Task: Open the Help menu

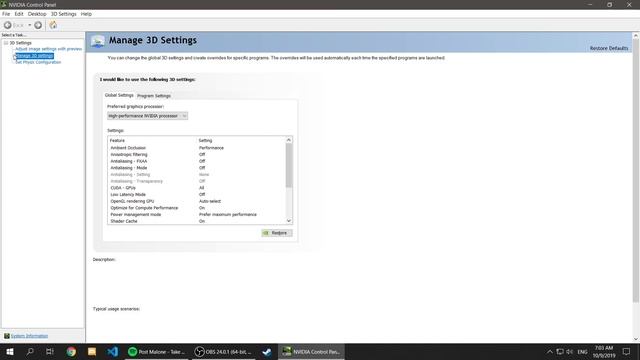Action: (86, 14)
